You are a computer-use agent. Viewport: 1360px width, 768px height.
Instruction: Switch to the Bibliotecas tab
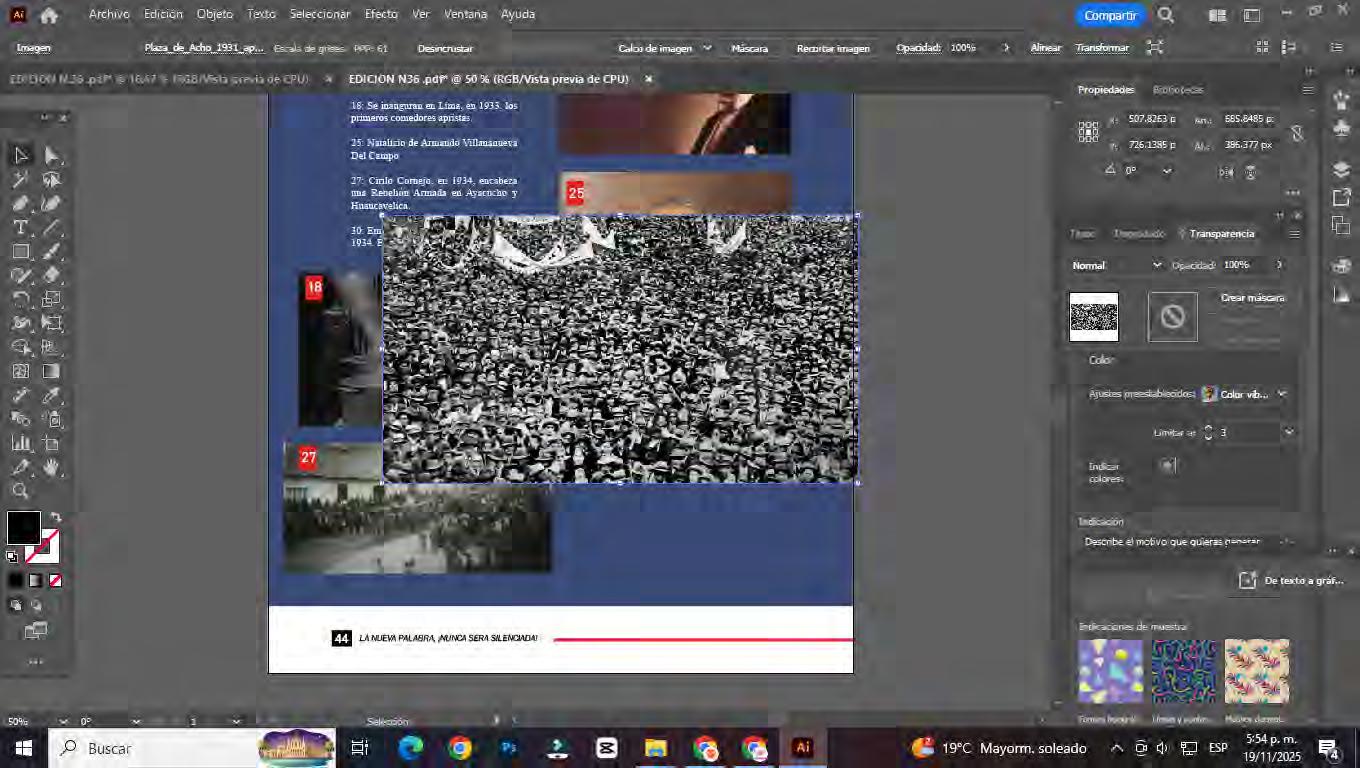tap(1178, 90)
